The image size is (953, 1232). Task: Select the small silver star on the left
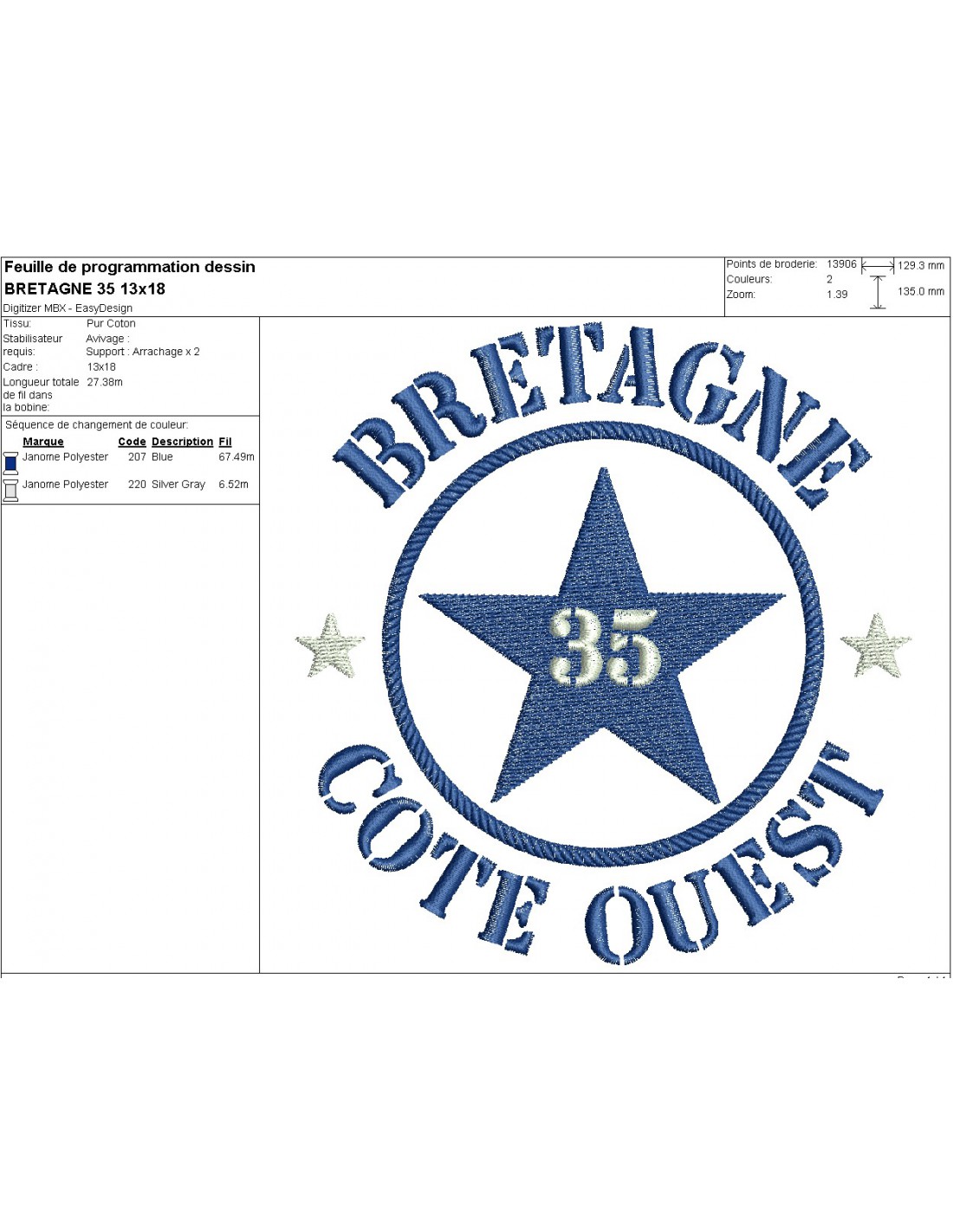pyautogui.click(x=330, y=646)
